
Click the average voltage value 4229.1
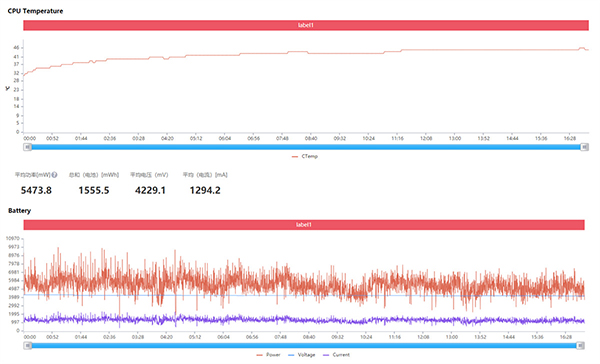150,190
